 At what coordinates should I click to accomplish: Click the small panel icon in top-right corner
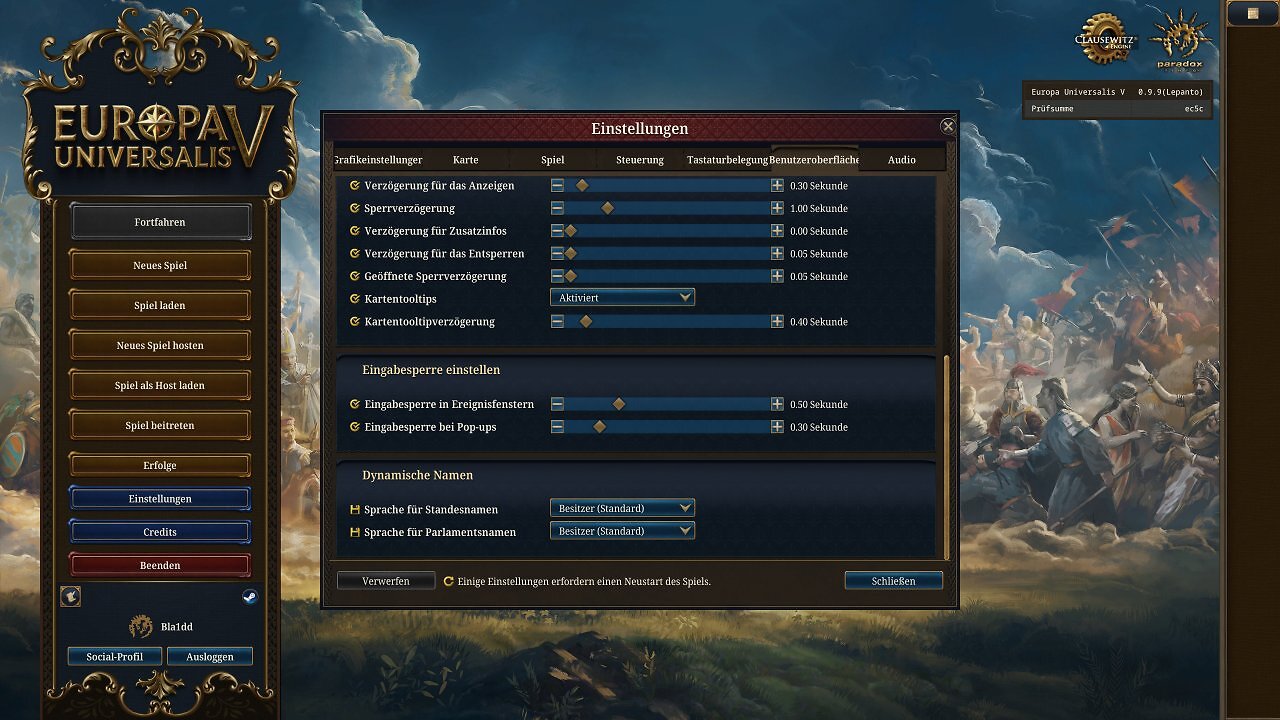tap(1253, 13)
